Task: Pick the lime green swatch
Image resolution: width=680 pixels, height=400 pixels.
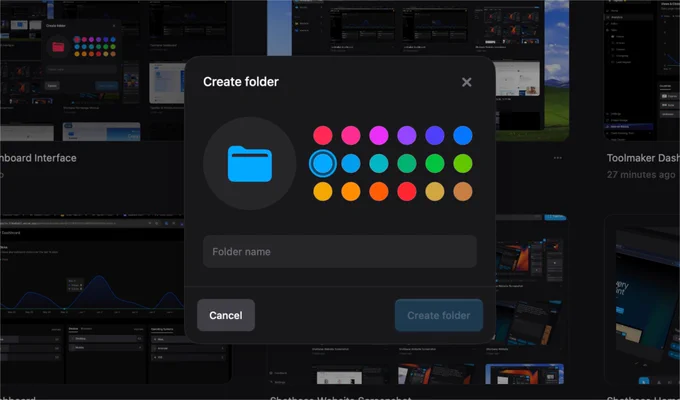Action: click(463, 164)
